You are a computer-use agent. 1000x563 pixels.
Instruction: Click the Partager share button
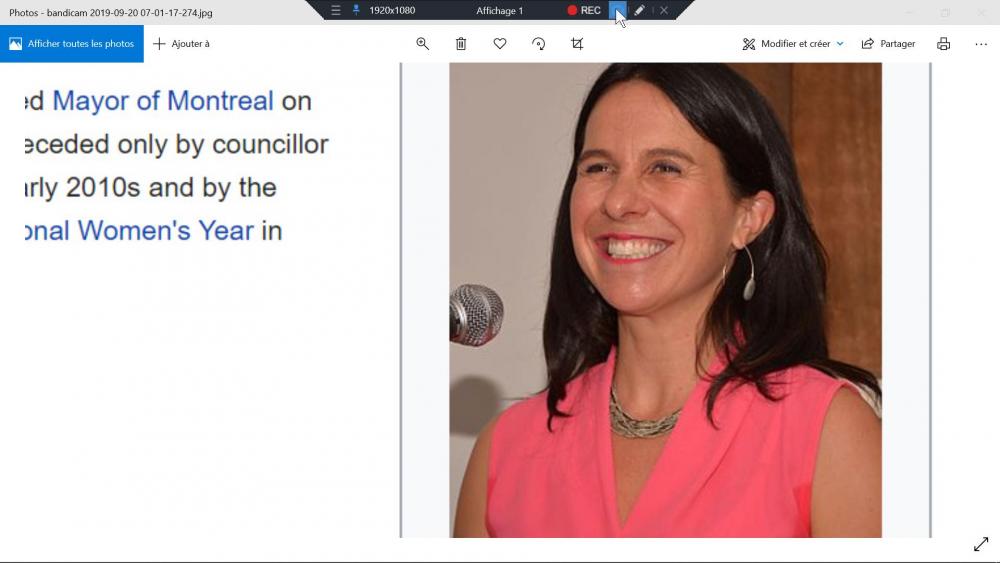[888, 43]
